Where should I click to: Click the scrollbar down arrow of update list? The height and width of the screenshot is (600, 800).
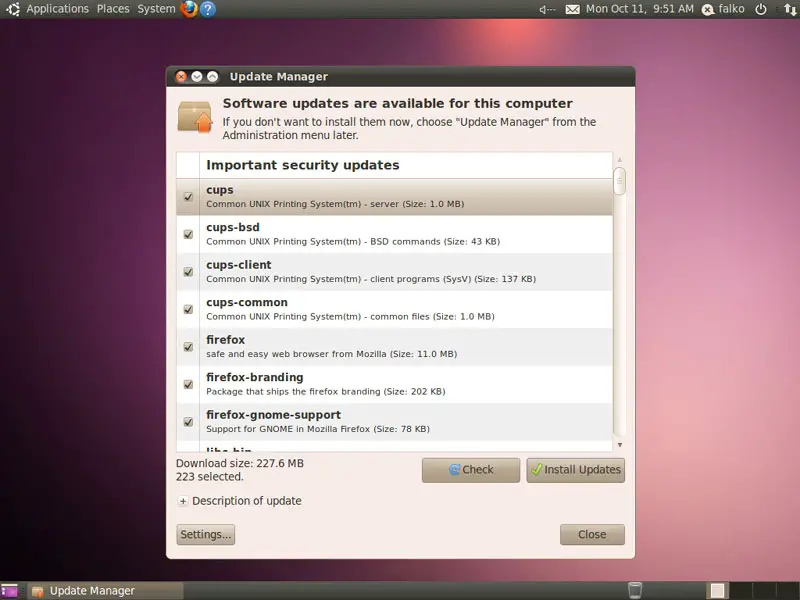(x=620, y=445)
